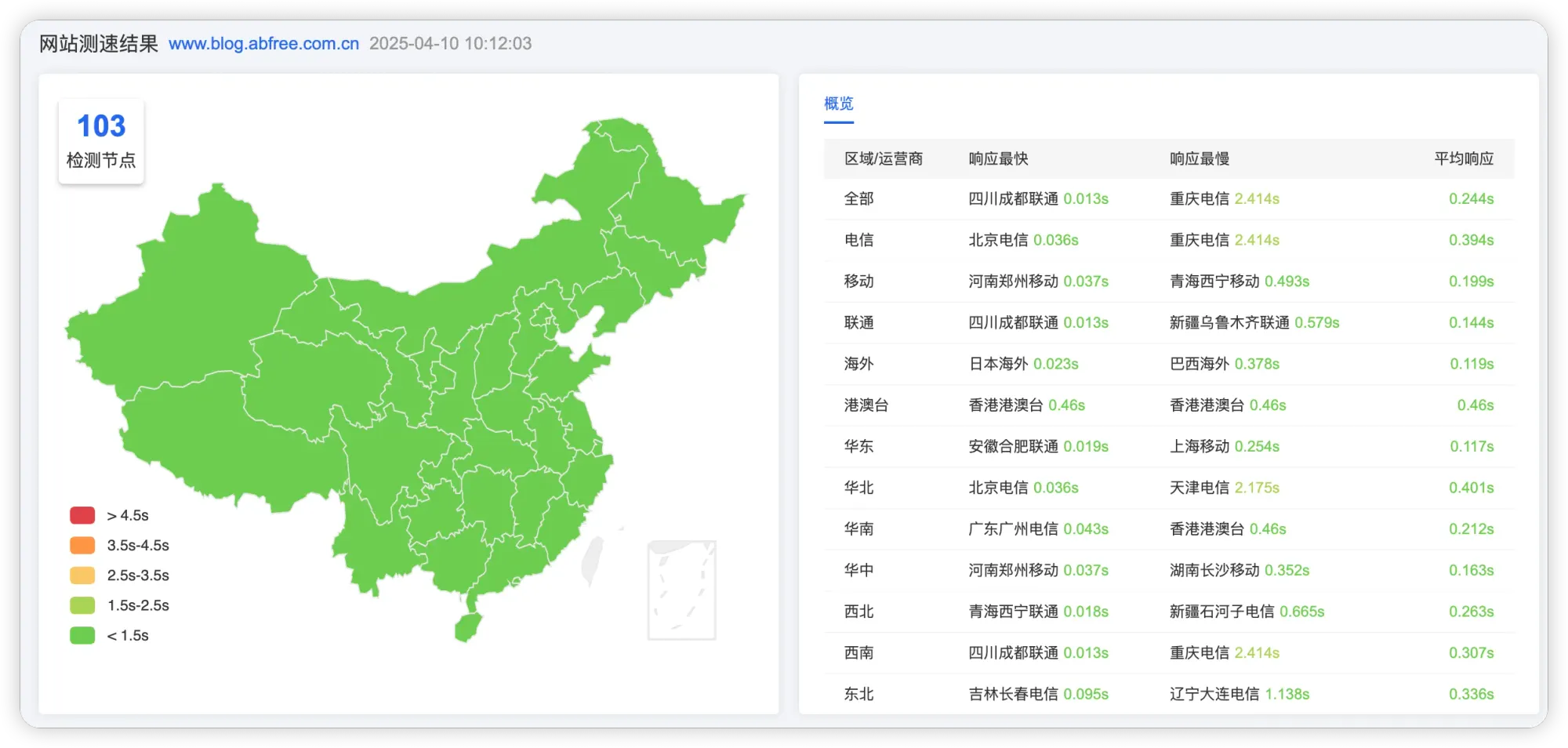Click the red >4.5s legend swatch
Viewport: 1568px width, 748px height.
point(82,515)
